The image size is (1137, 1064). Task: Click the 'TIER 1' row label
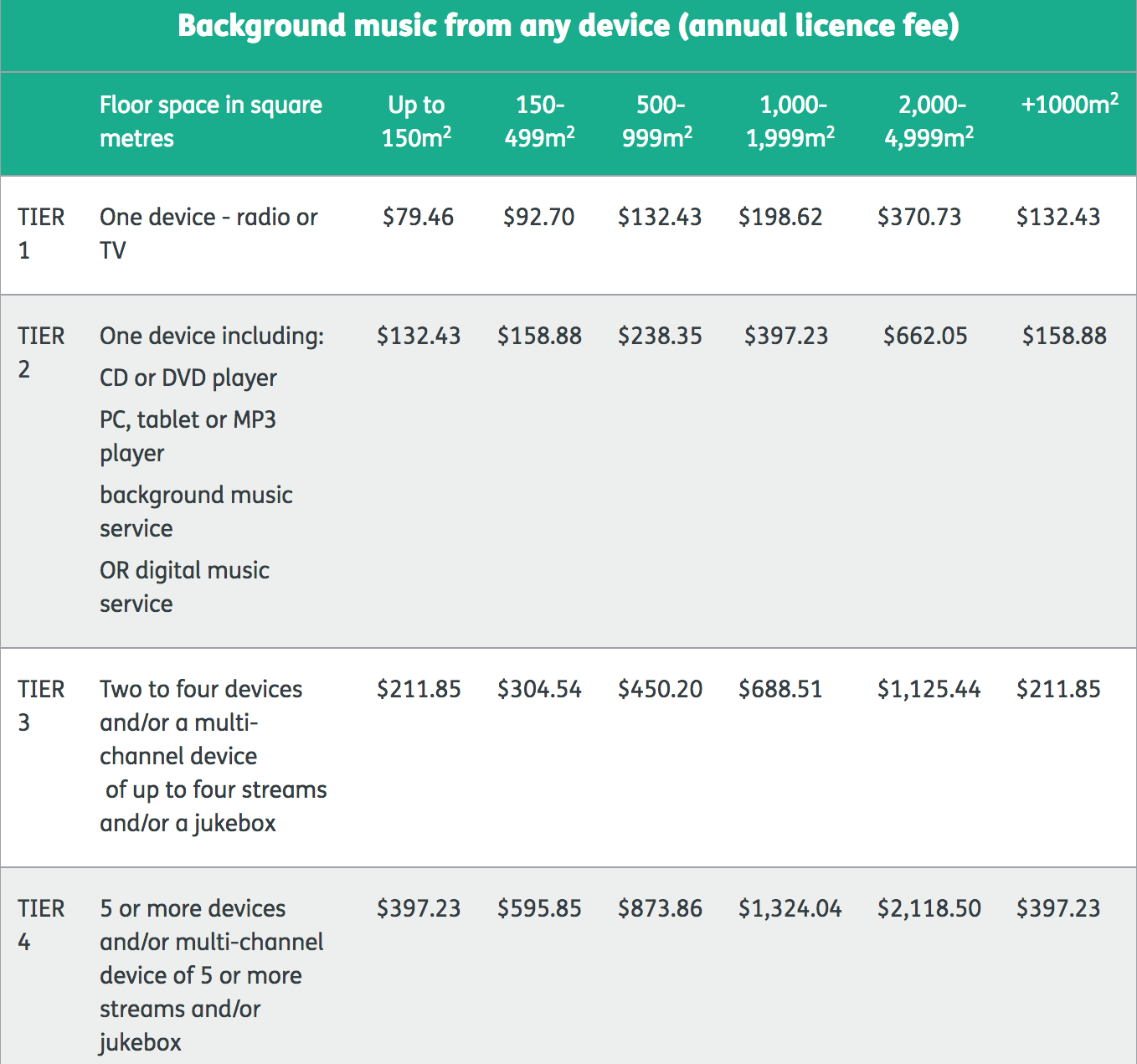(x=40, y=234)
